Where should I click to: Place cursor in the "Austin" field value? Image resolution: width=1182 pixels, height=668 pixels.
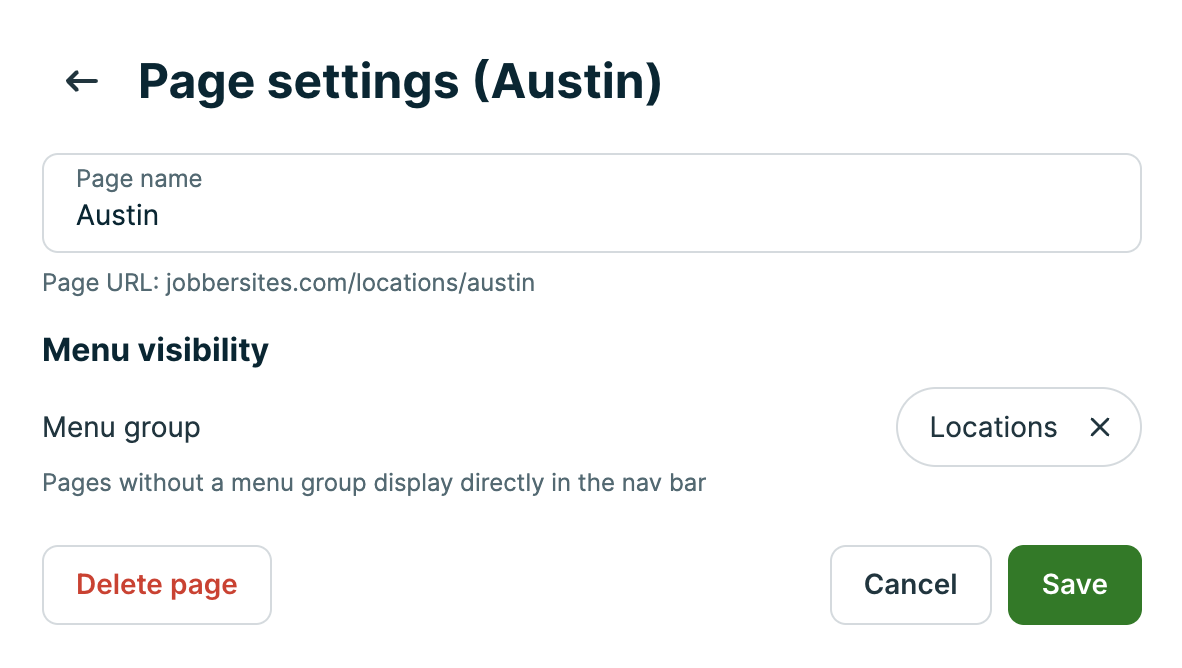click(118, 215)
